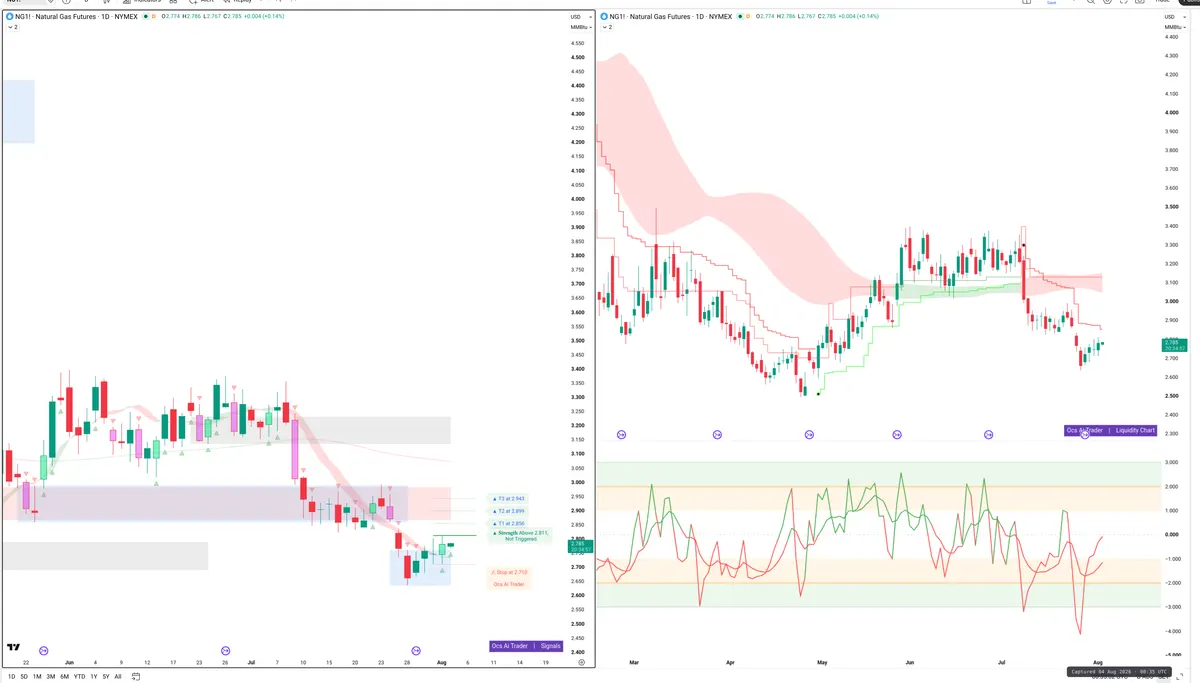This screenshot has width=1200, height=683.
Task: Select the 1Y time range
Action: click(x=94, y=676)
